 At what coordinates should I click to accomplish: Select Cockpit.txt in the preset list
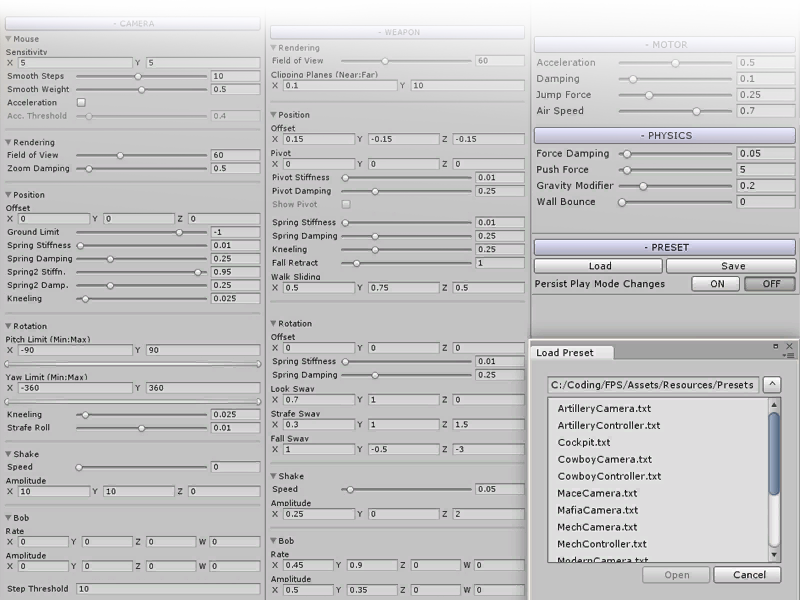pos(584,442)
